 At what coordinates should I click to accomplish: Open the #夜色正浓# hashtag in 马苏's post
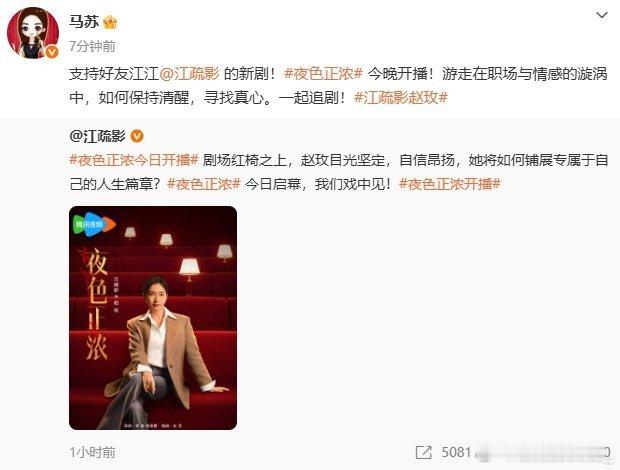323,74
